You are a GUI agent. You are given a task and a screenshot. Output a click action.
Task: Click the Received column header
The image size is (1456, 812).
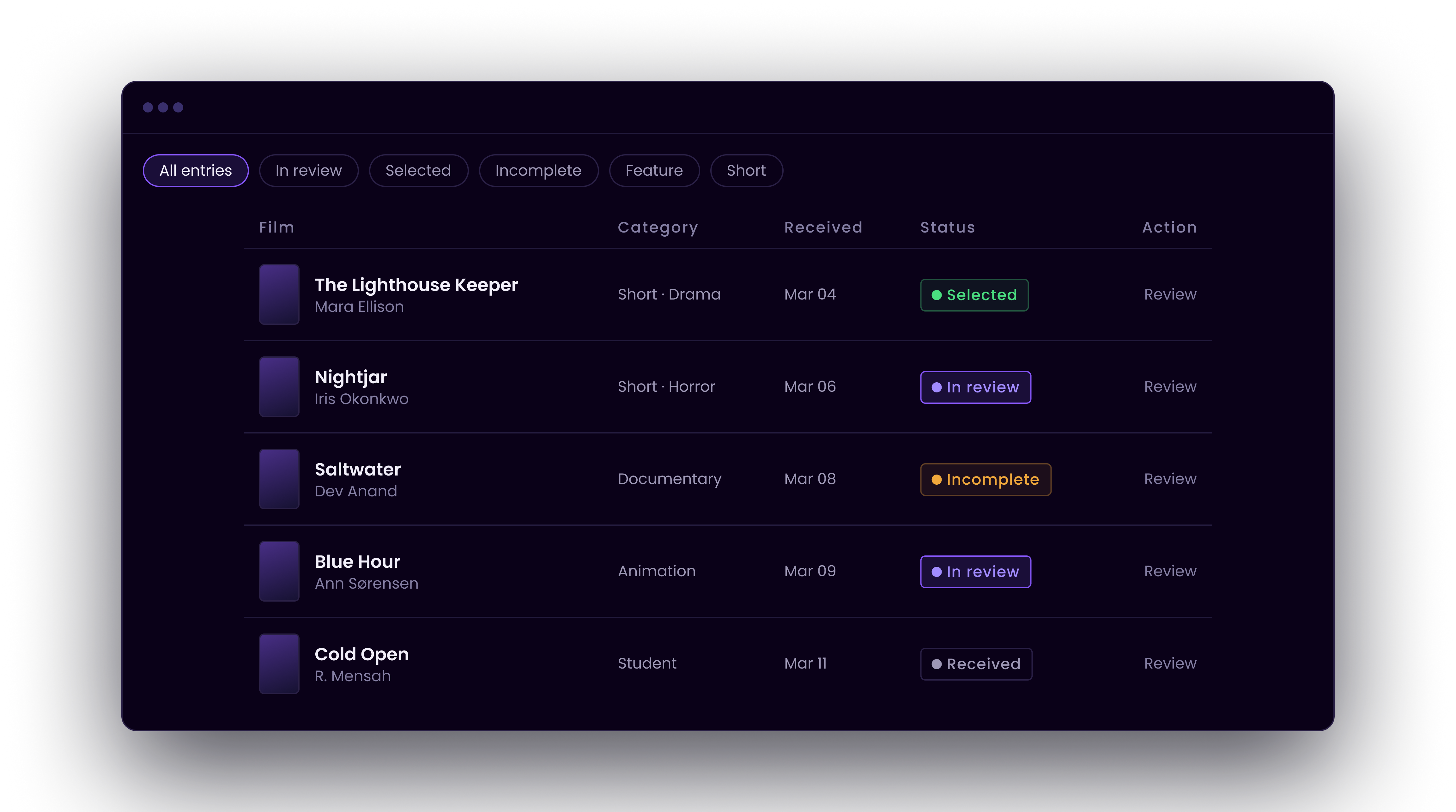pyautogui.click(x=823, y=227)
